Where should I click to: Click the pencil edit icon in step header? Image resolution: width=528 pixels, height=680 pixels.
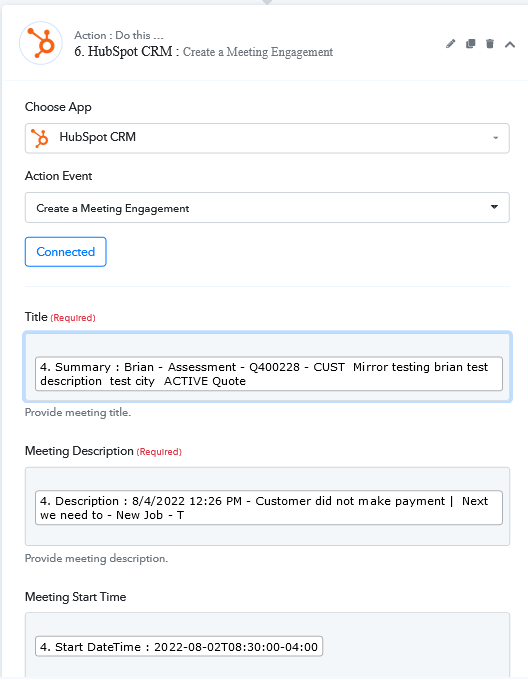tap(450, 44)
